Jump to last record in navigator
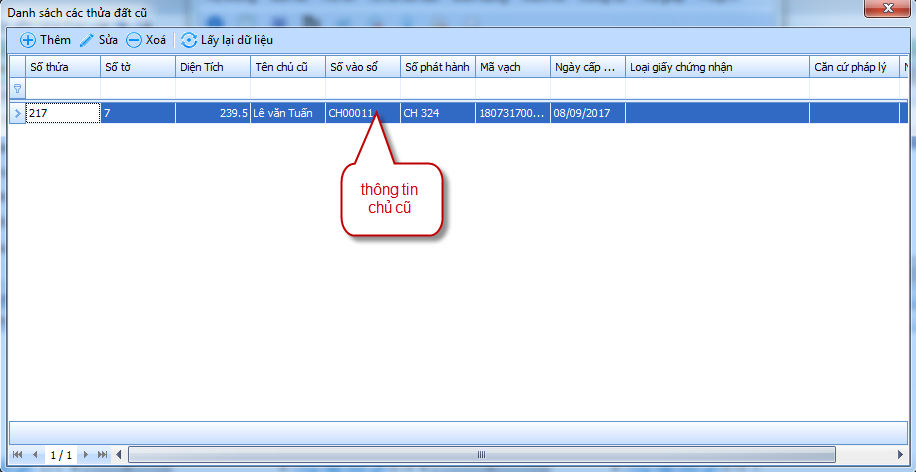Image resolution: width=916 pixels, height=472 pixels. 103,455
